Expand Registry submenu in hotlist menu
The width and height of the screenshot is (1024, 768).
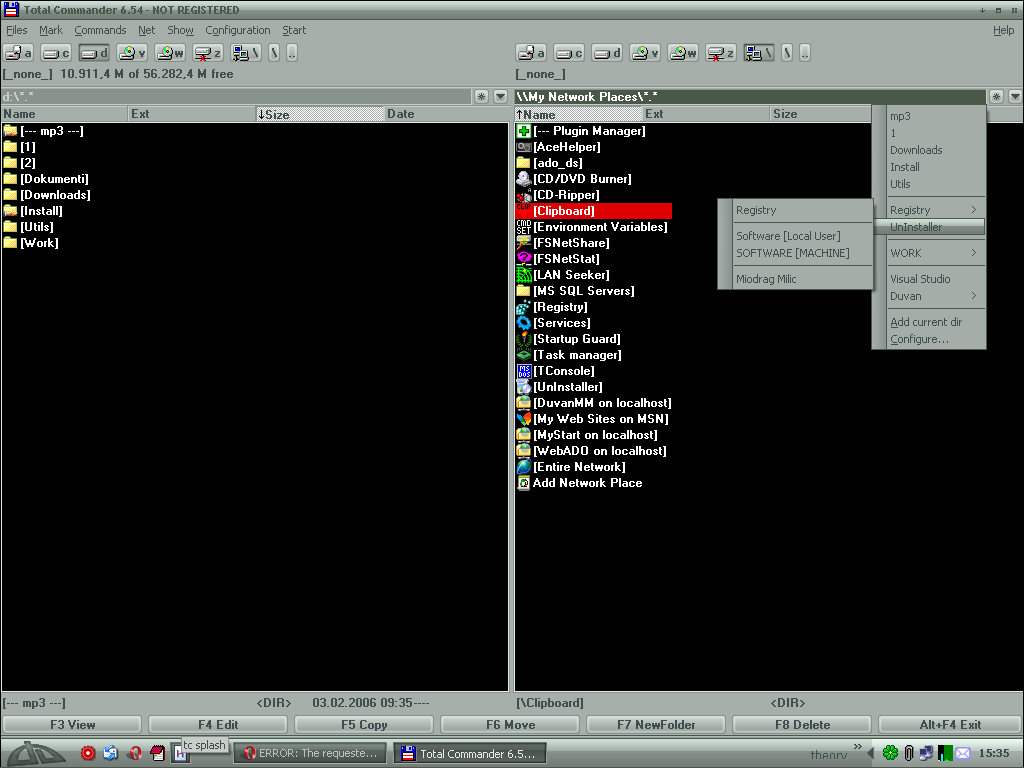coord(935,210)
